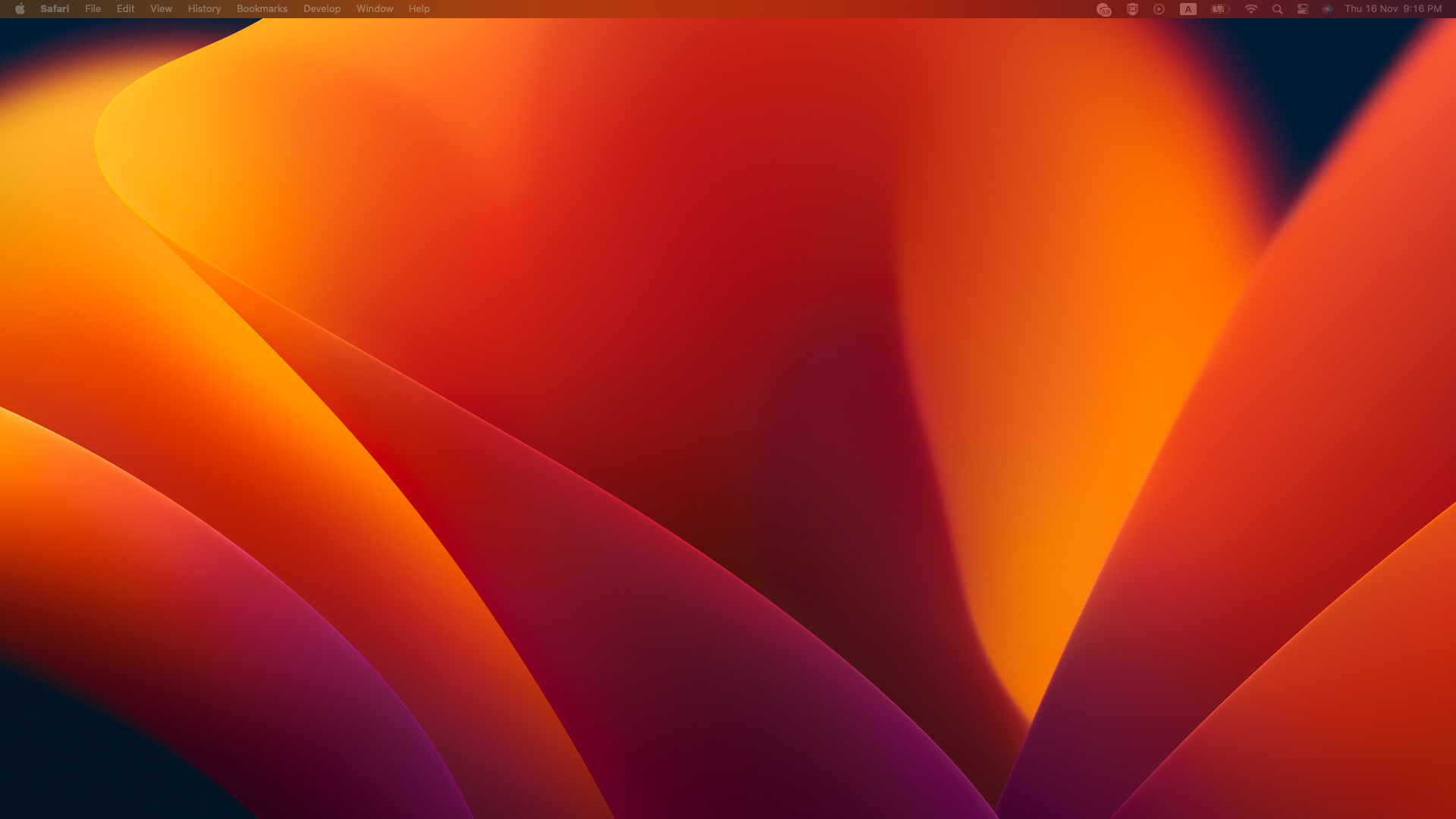Open the Edit menu
This screenshot has width=1456, height=819.
point(125,9)
